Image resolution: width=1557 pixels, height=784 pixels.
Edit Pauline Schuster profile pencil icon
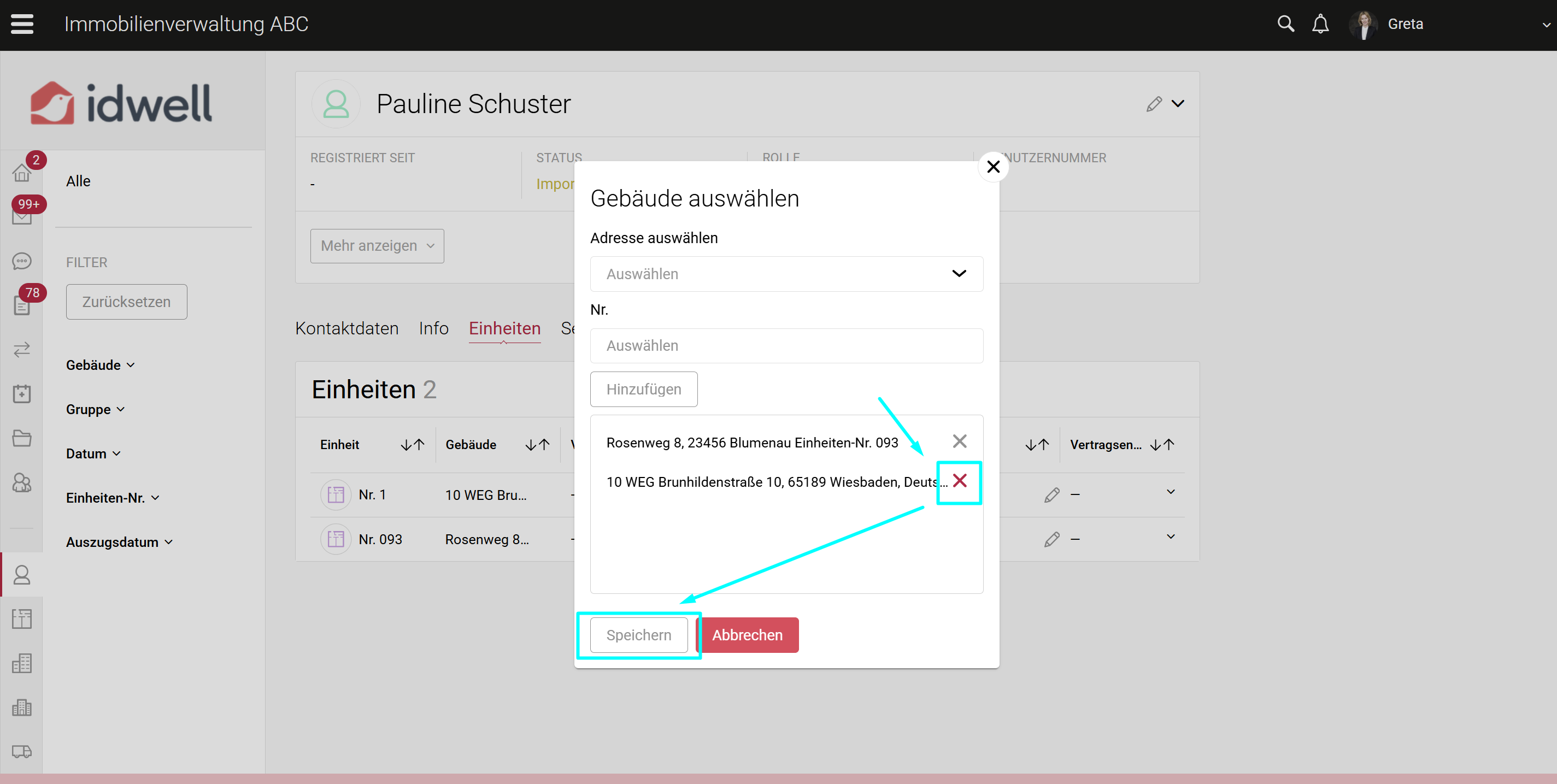tap(1154, 104)
